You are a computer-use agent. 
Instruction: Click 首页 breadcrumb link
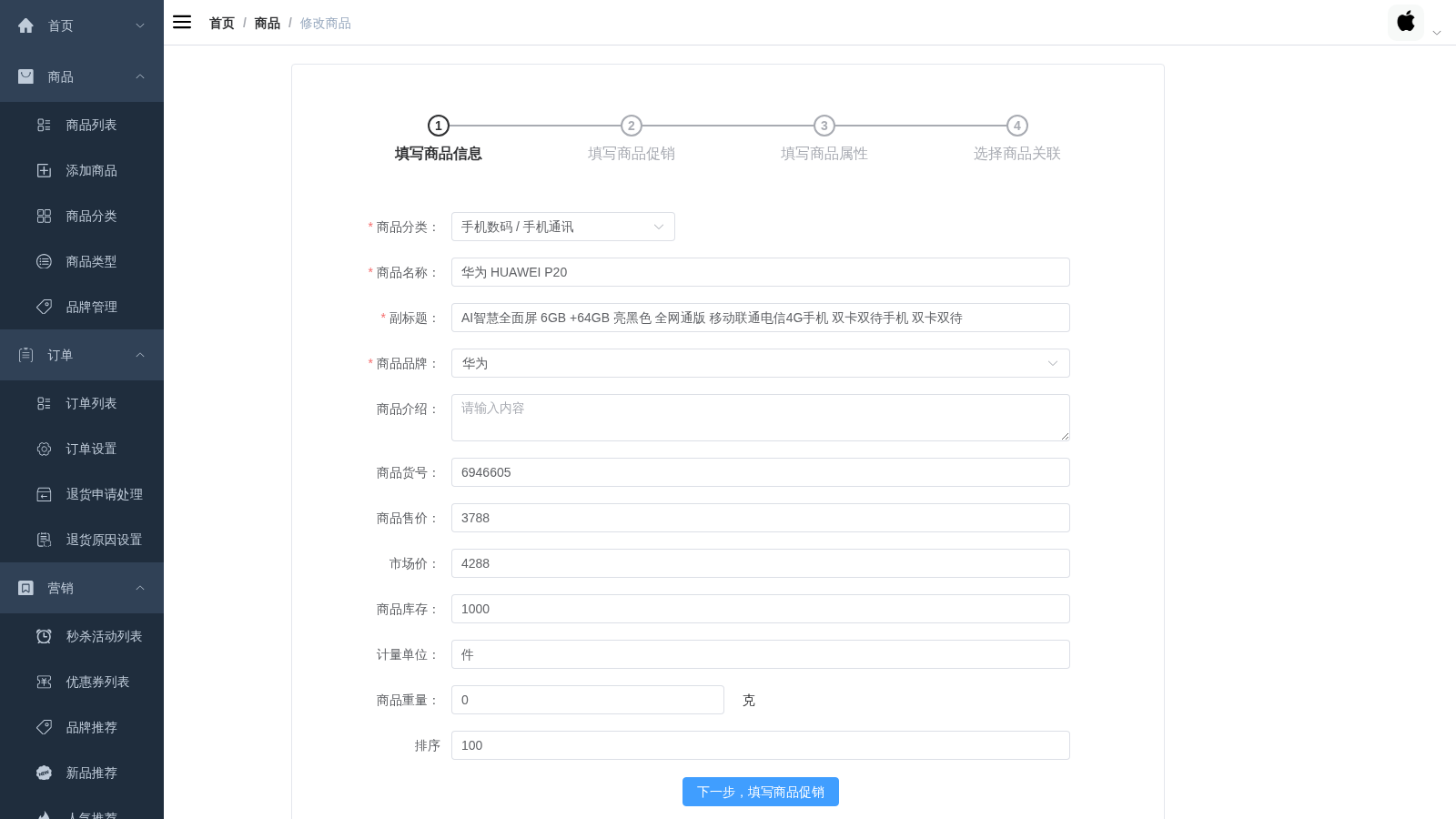tap(222, 23)
